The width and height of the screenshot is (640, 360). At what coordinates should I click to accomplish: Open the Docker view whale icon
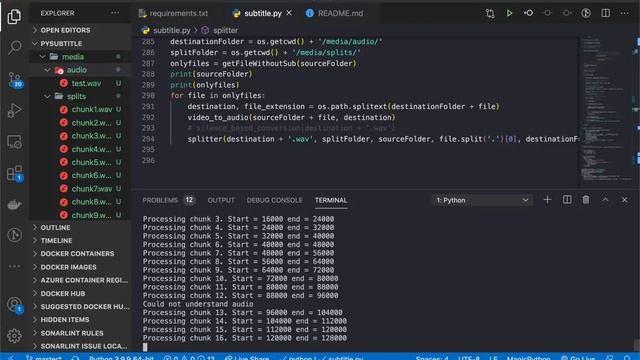(14, 204)
